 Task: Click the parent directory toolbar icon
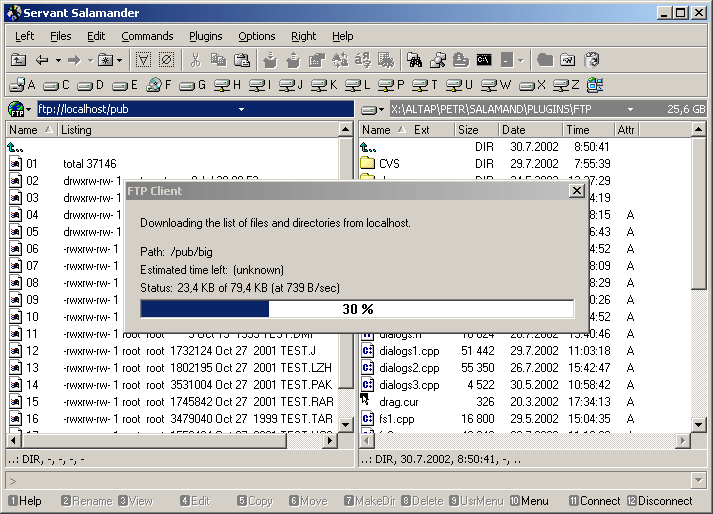(x=19, y=60)
